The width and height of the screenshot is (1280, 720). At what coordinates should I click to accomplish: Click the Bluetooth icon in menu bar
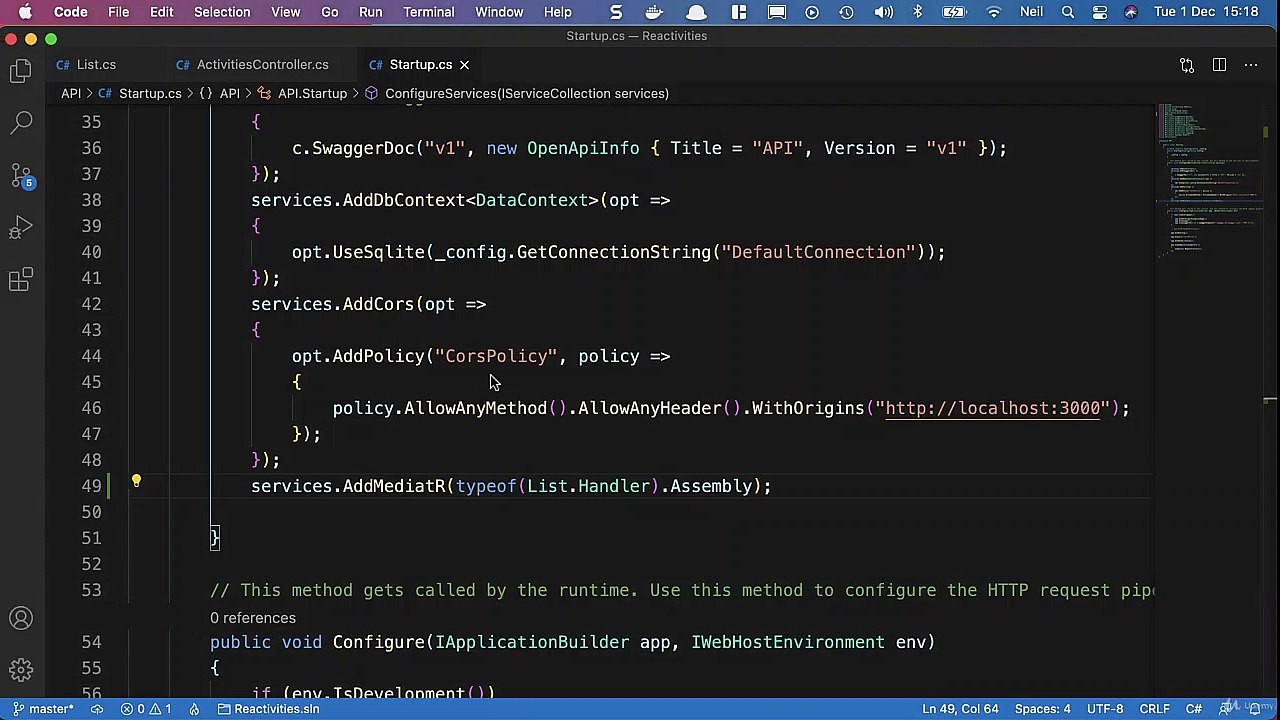pyautogui.click(x=918, y=12)
